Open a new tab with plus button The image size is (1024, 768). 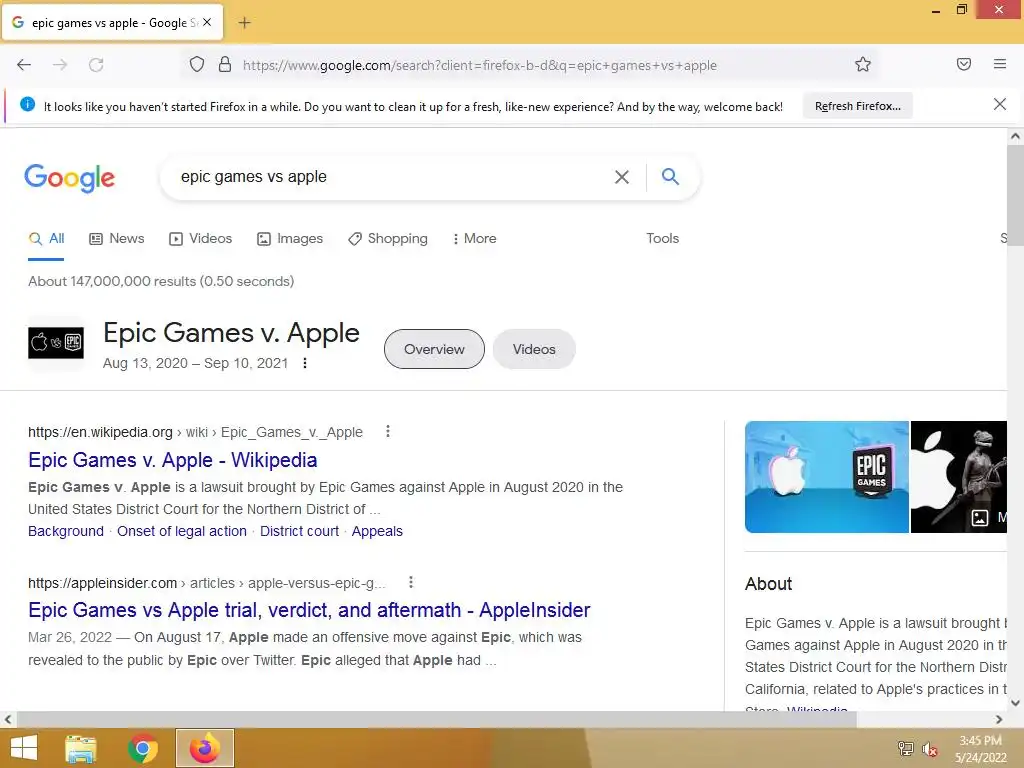(x=244, y=23)
